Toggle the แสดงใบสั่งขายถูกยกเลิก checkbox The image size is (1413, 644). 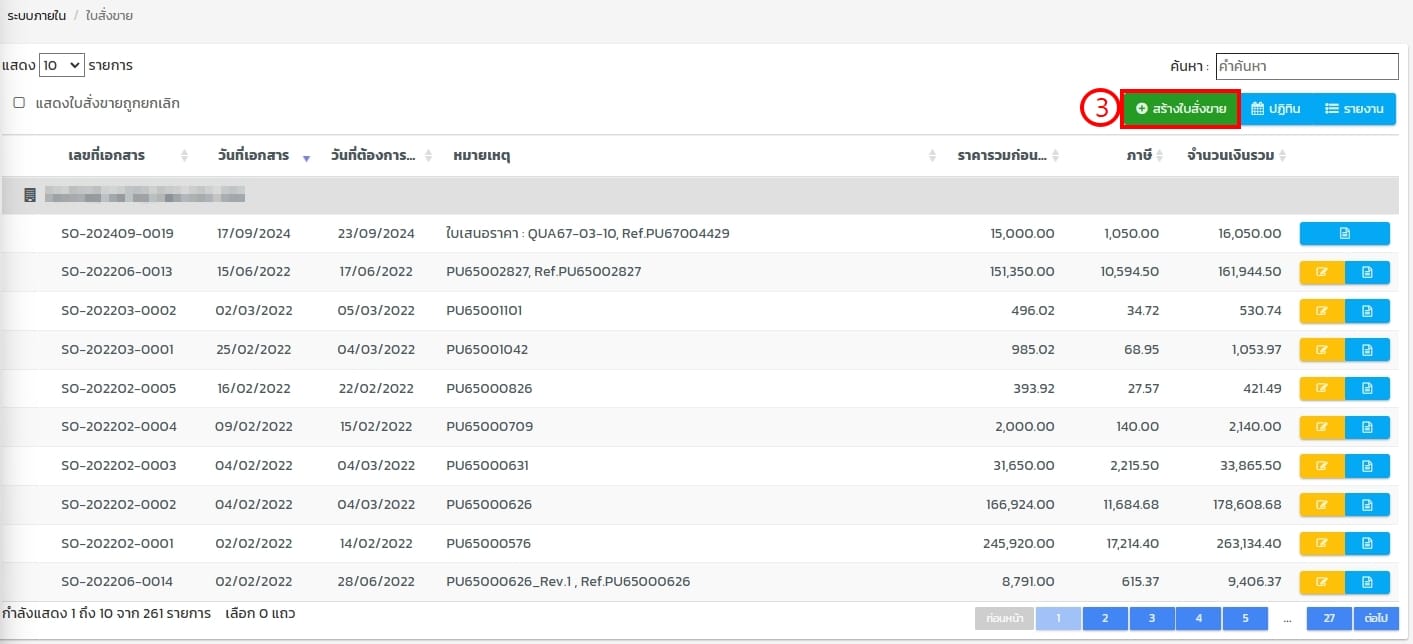[19, 103]
